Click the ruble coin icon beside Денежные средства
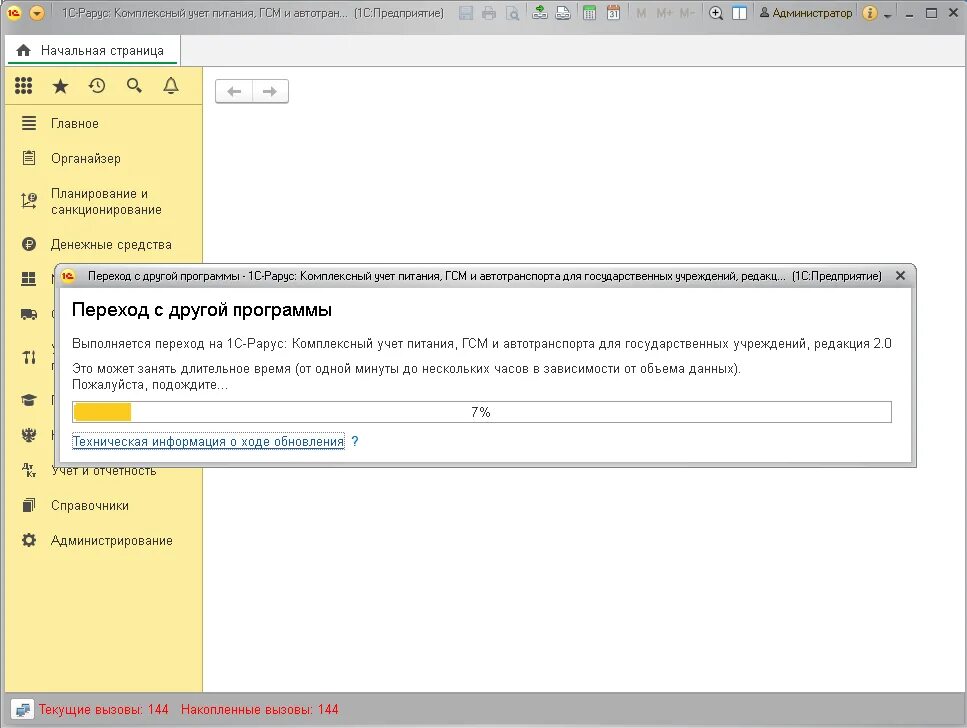This screenshot has height=728, width=967. (x=28, y=244)
